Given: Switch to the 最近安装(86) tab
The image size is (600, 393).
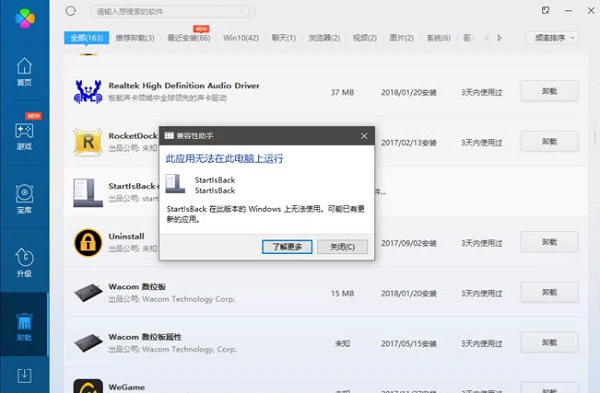Looking at the screenshot, I should coord(189,38).
